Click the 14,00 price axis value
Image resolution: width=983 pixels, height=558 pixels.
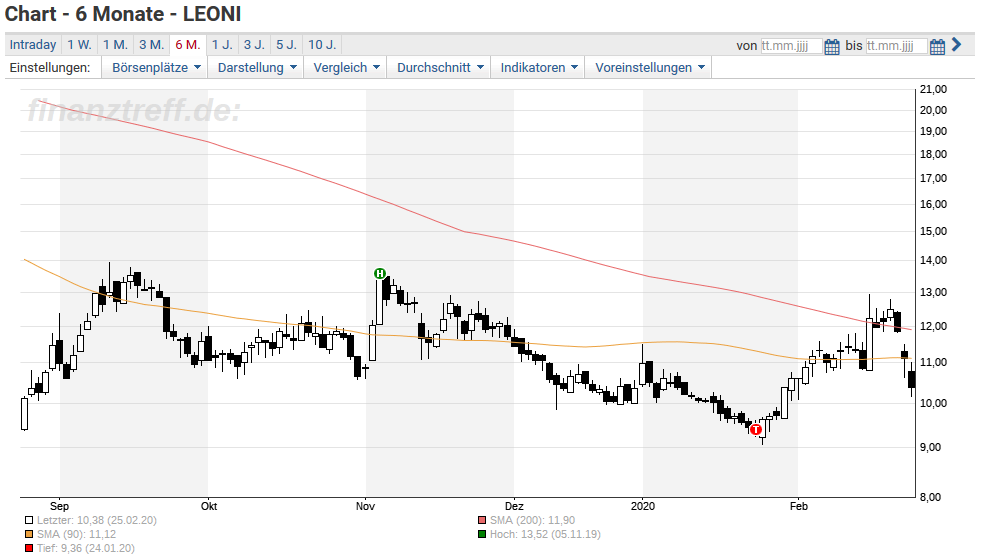coord(933,260)
